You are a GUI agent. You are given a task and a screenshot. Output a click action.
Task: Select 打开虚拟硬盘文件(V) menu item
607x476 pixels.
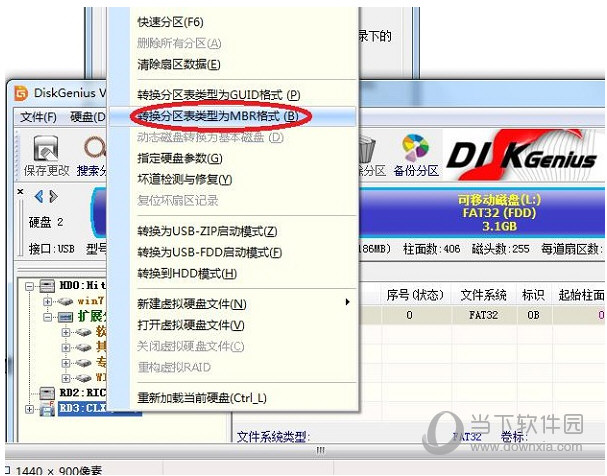click(190, 325)
